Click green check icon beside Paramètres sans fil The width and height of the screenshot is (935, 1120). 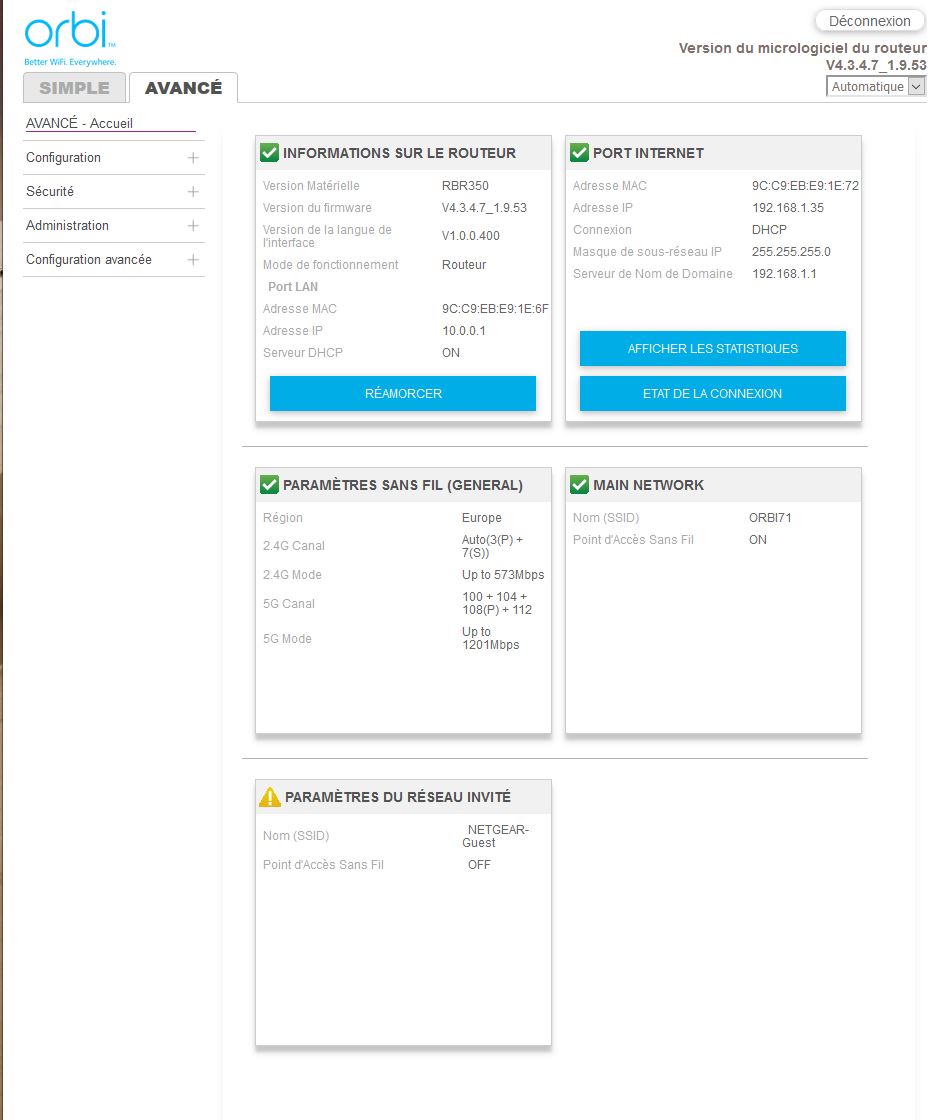pos(269,485)
